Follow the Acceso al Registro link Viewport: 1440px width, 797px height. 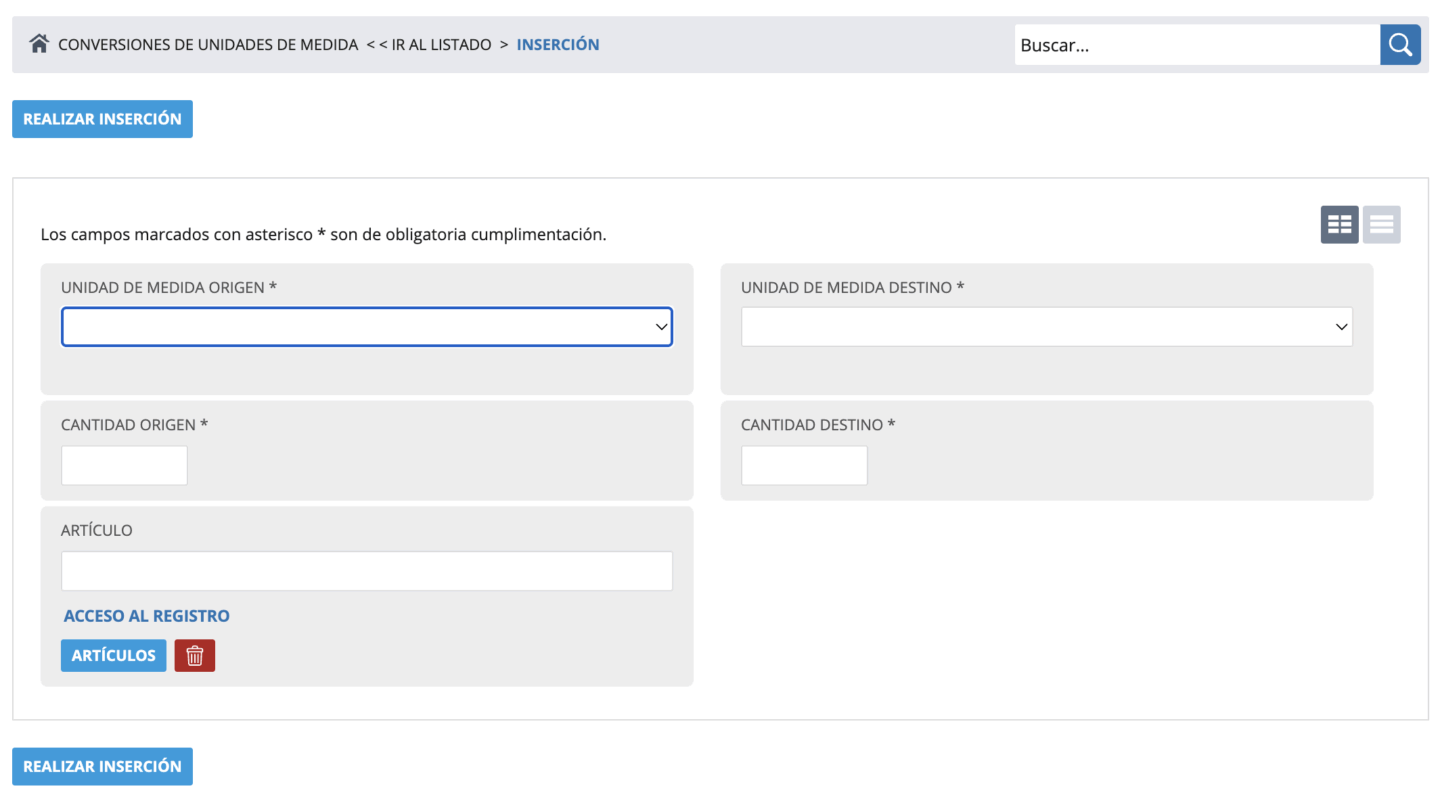(147, 616)
